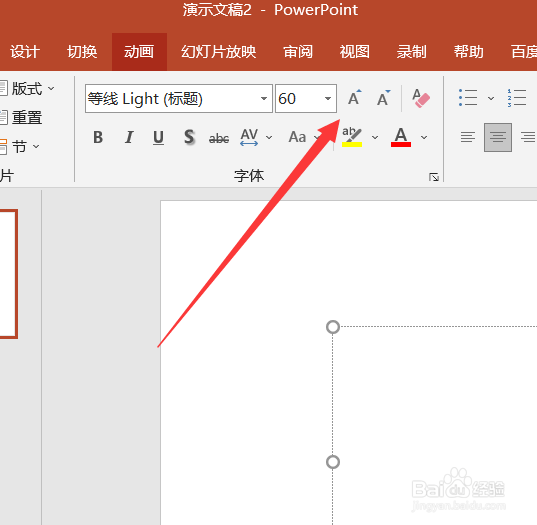Align text right
The image size is (537, 525).
point(528,137)
